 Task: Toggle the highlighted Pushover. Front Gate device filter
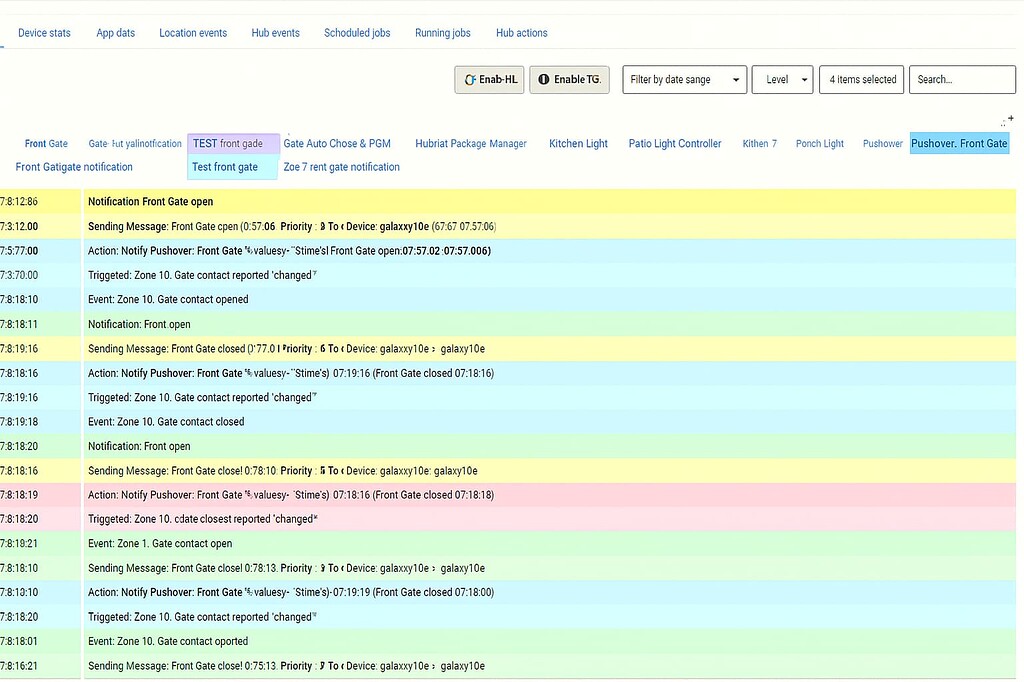959,143
